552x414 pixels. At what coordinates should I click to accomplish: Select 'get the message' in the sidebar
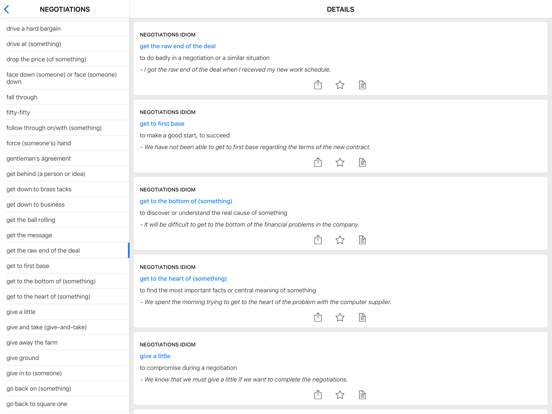65,235
